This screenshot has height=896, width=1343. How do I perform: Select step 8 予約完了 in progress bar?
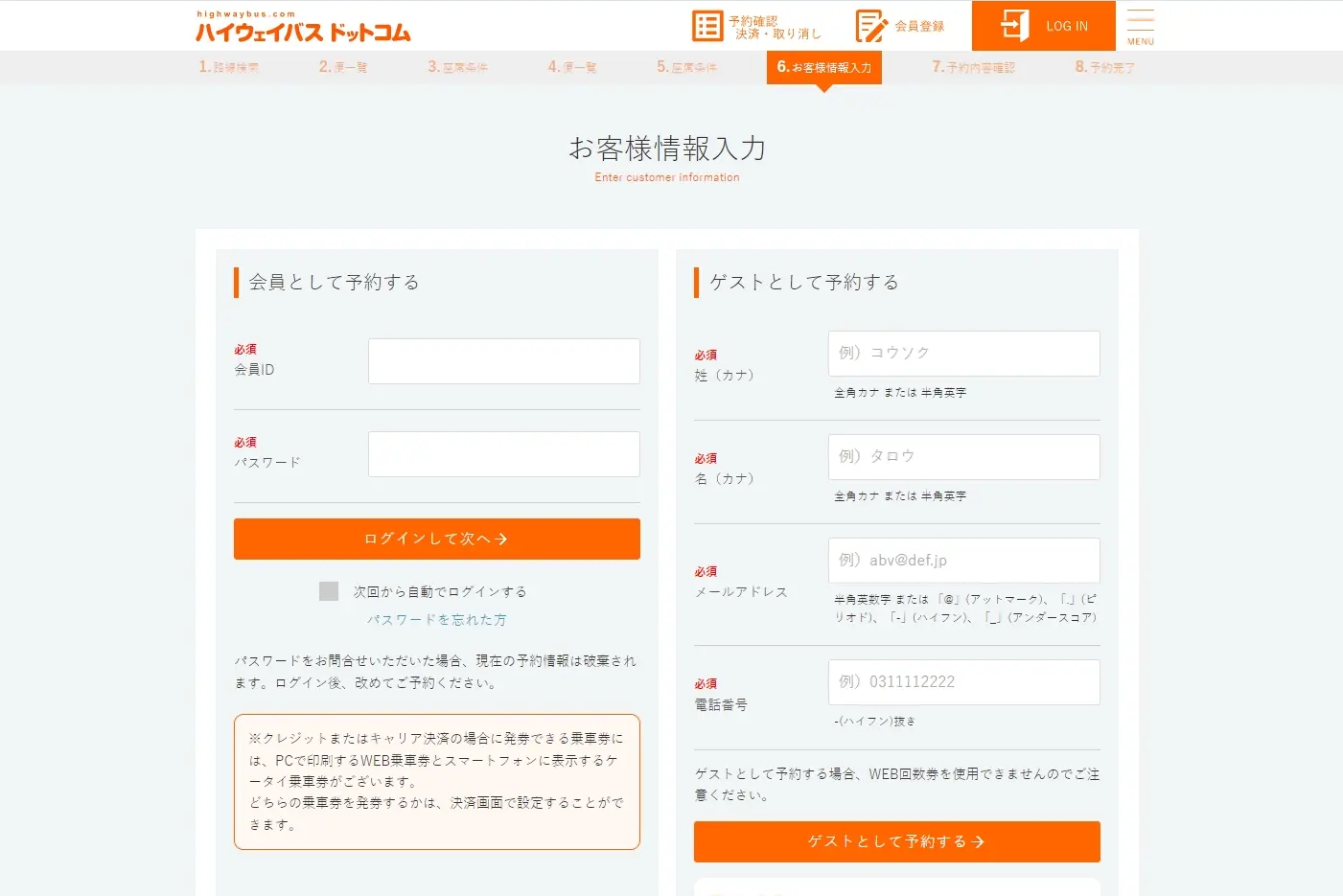[x=1102, y=67]
